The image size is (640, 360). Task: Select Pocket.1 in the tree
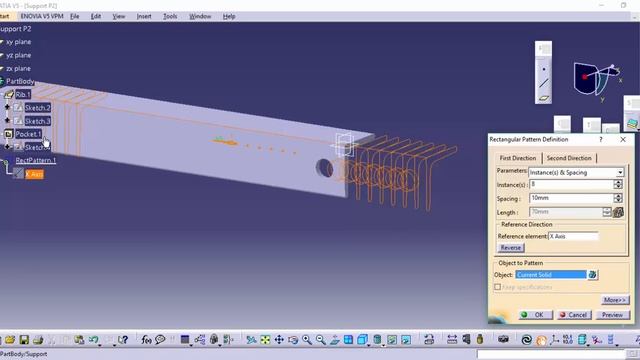28,134
